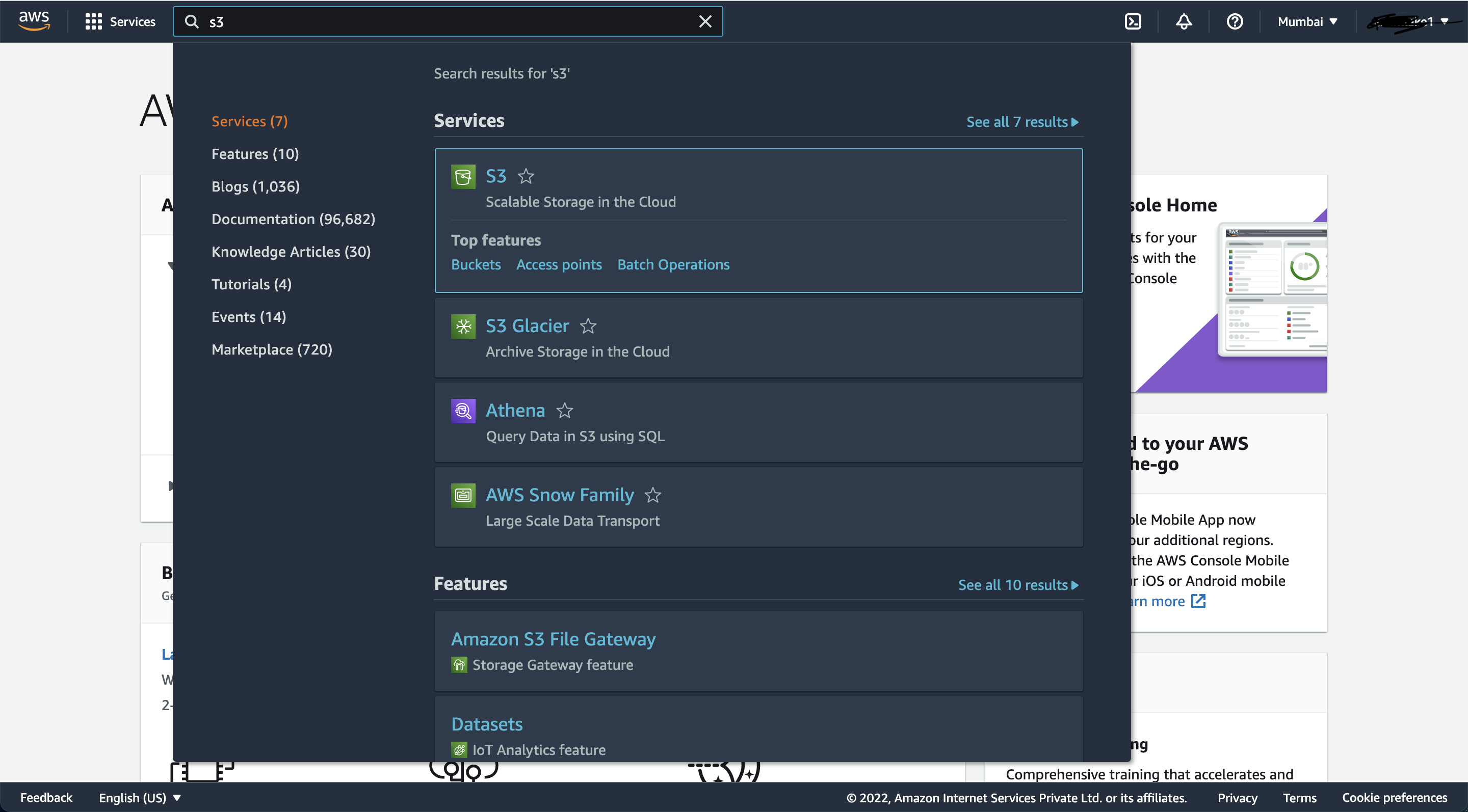
Task: Click the Console Home preview thumbnail
Action: [x=1273, y=289]
